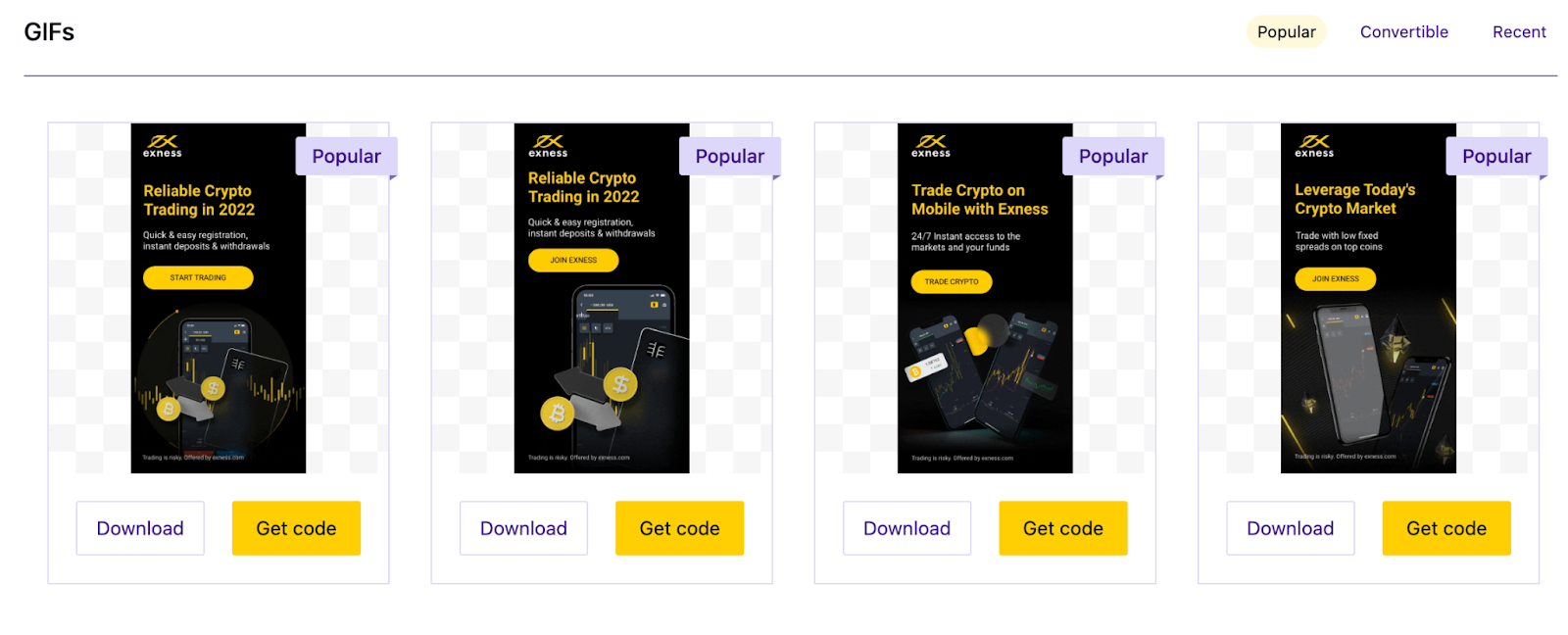The image size is (1568, 635).
Task: Open the Leverage Today's Crypto Market preview
Action: (x=1368, y=298)
